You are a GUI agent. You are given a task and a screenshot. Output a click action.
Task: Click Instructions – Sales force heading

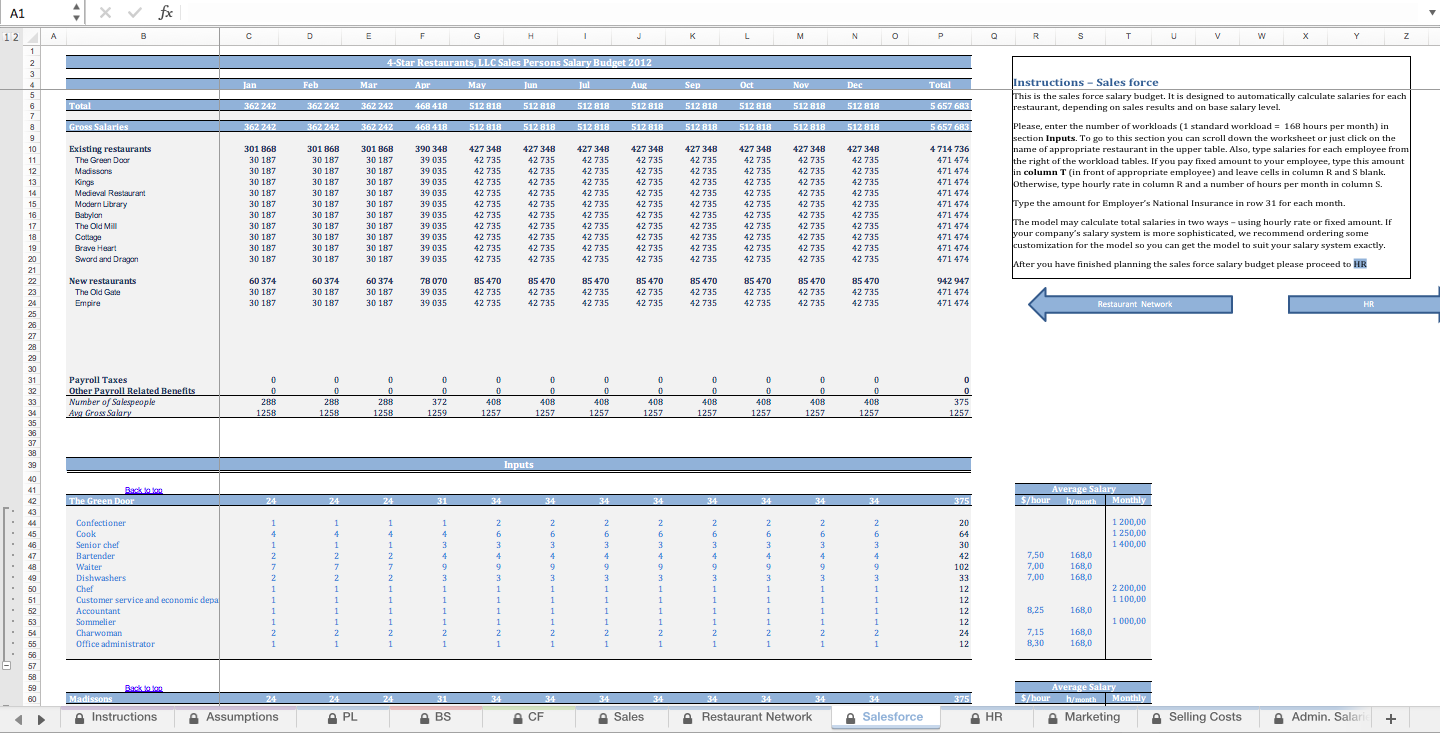1086,82
